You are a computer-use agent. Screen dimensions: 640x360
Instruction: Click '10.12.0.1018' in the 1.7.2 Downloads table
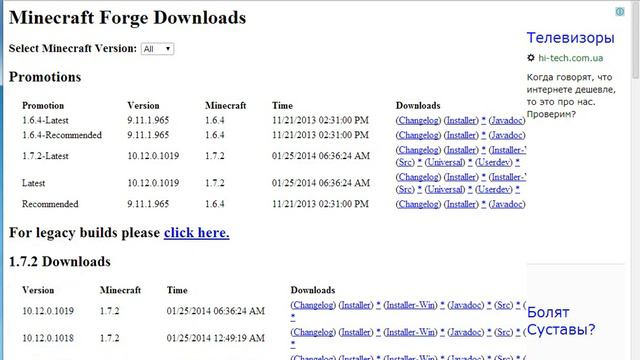pos(48,338)
